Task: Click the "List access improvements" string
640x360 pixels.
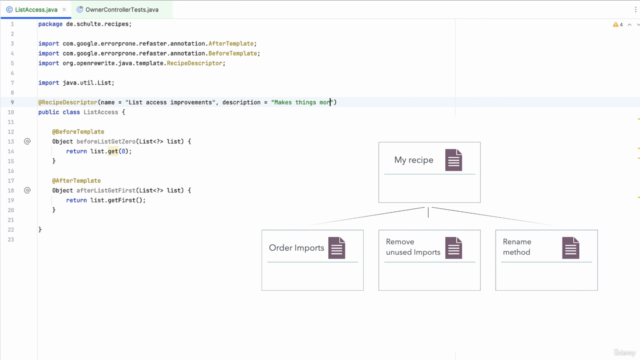Action: click(170, 102)
